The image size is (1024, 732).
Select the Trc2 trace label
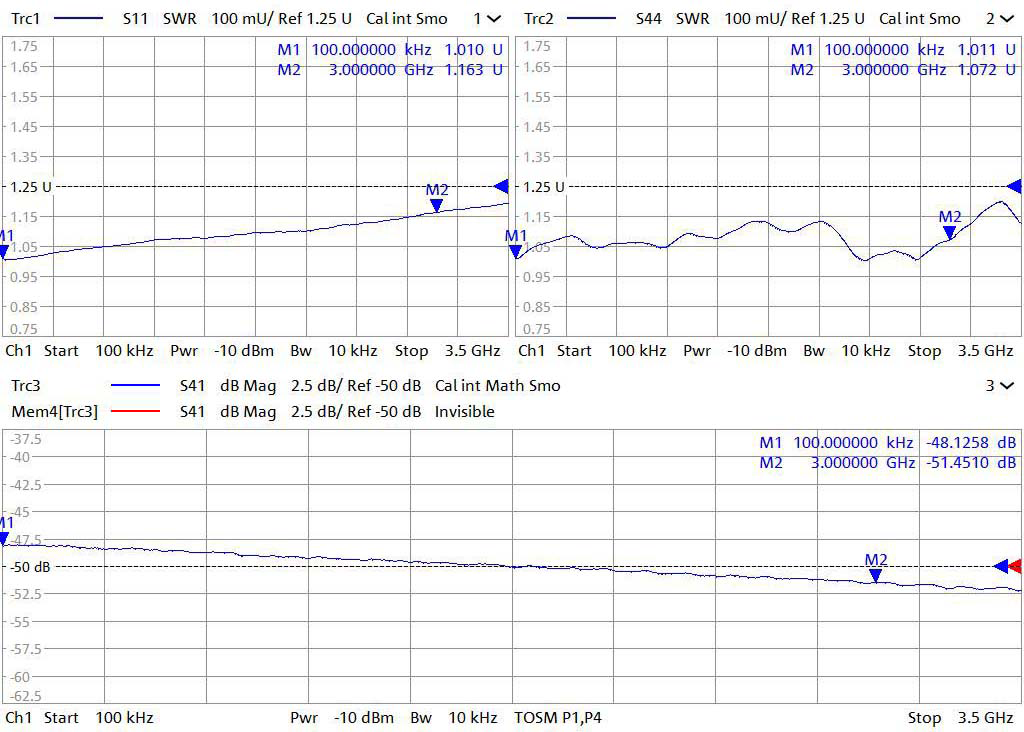pyautogui.click(x=538, y=19)
